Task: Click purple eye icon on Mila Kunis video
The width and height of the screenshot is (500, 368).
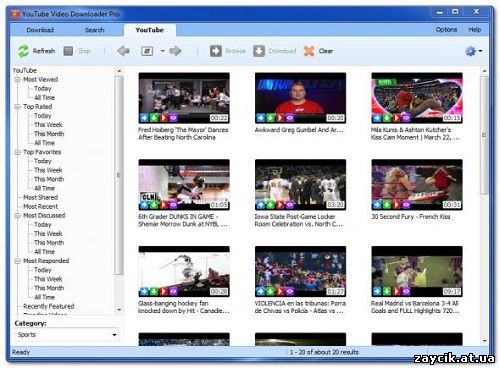Action: 406,118
